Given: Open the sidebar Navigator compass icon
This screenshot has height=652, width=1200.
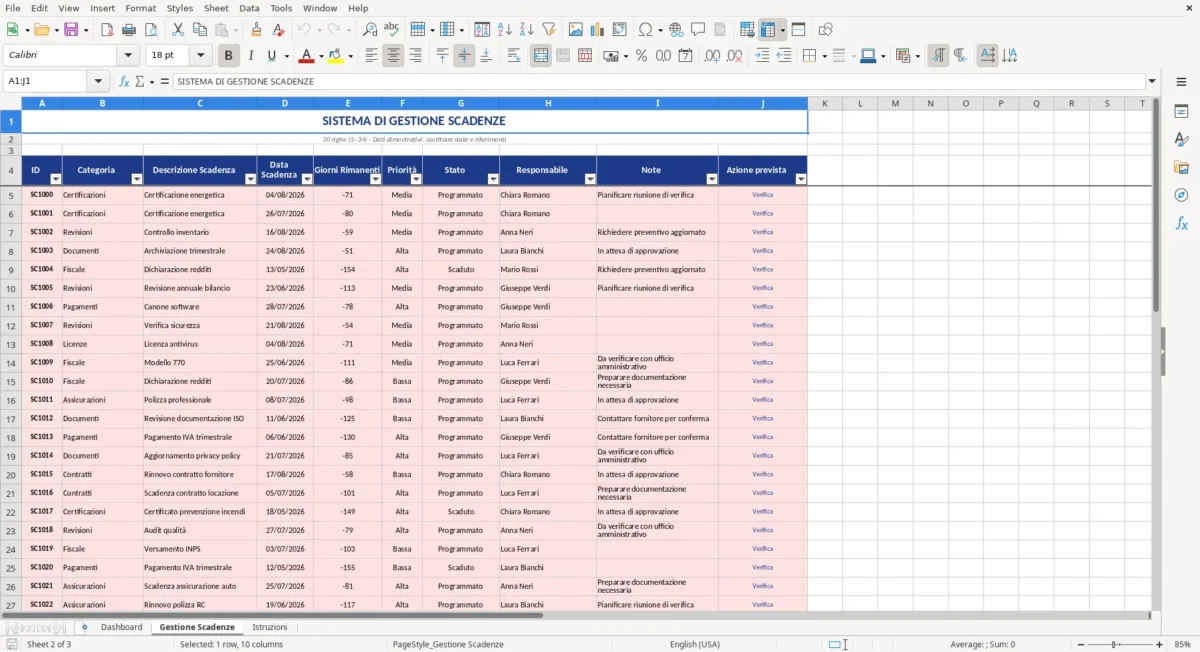Looking at the screenshot, I should click(x=1181, y=195).
